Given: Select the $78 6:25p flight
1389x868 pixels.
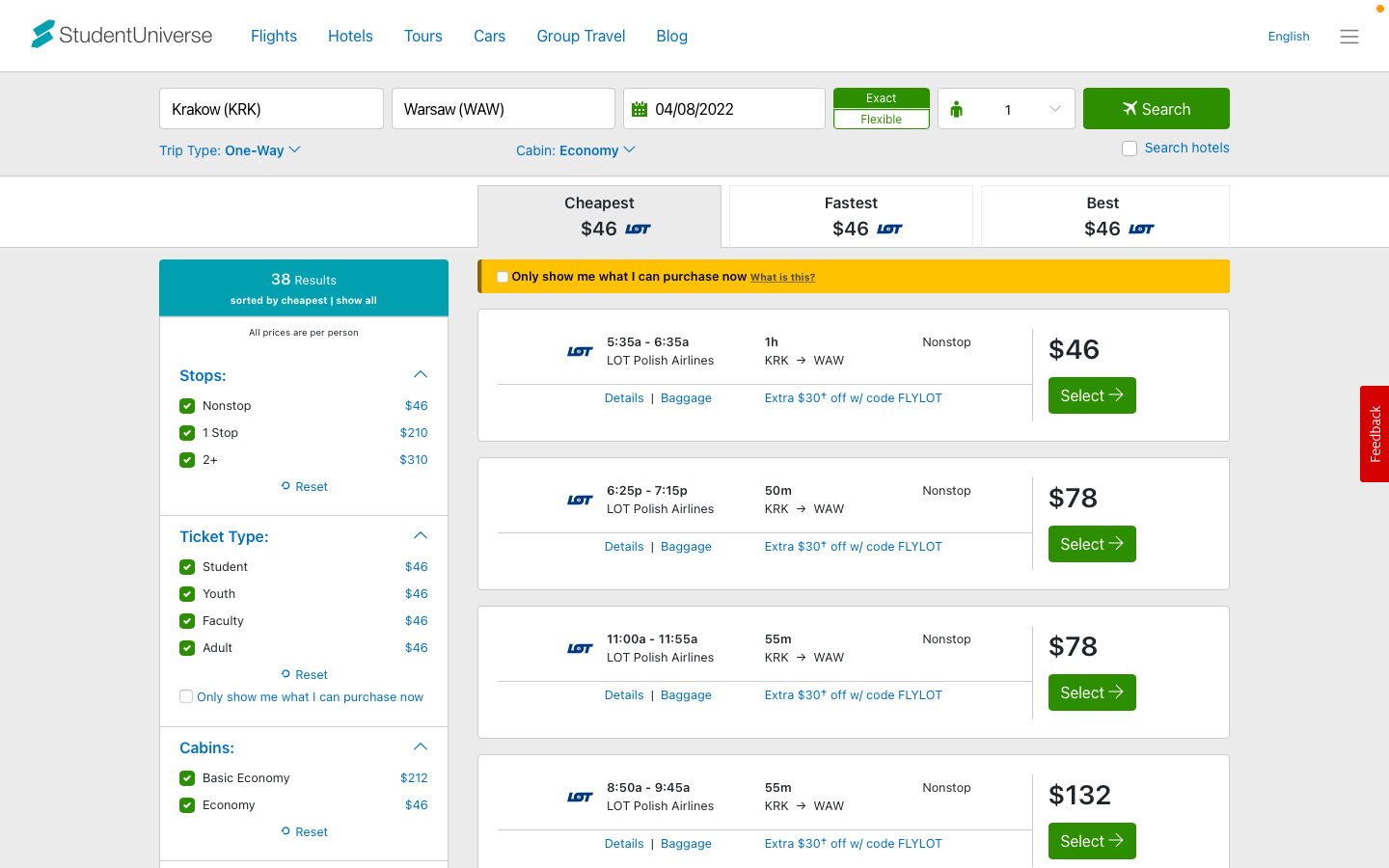Looking at the screenshot, I should pos(1092,544).
